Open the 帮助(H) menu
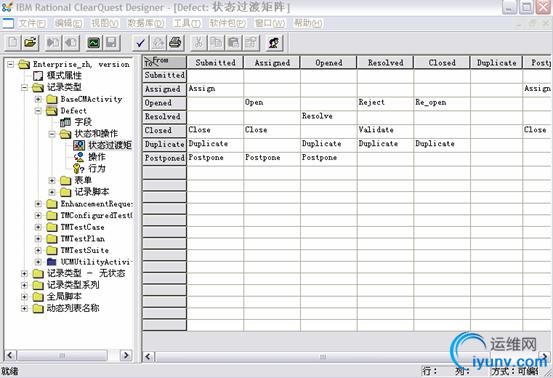553x378 pixels. (308, 23)
